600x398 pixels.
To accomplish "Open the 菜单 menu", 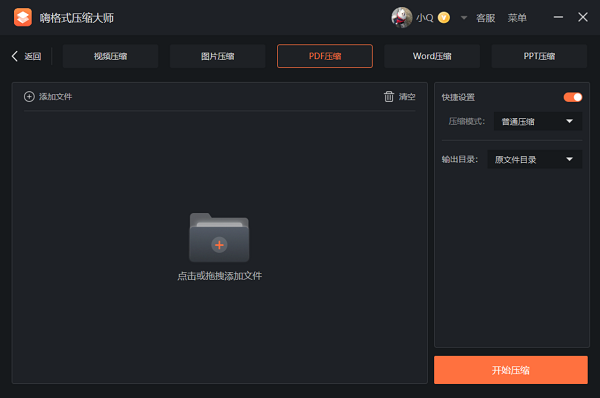I will coord(517,18).
